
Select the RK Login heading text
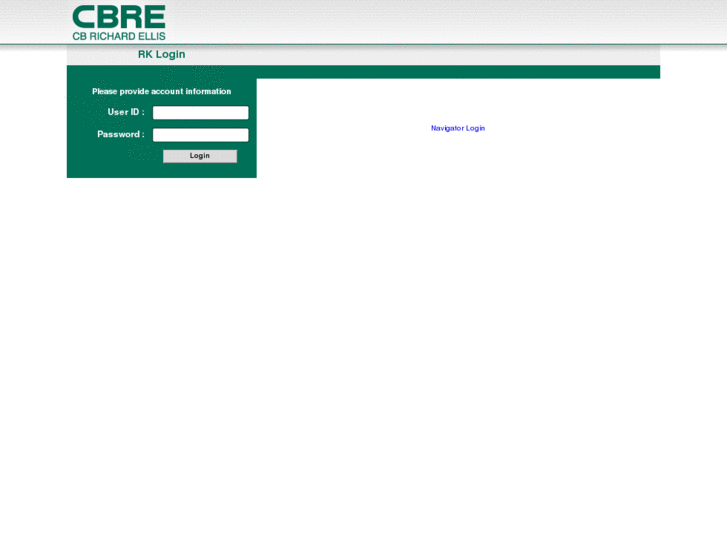click(161, 54)
